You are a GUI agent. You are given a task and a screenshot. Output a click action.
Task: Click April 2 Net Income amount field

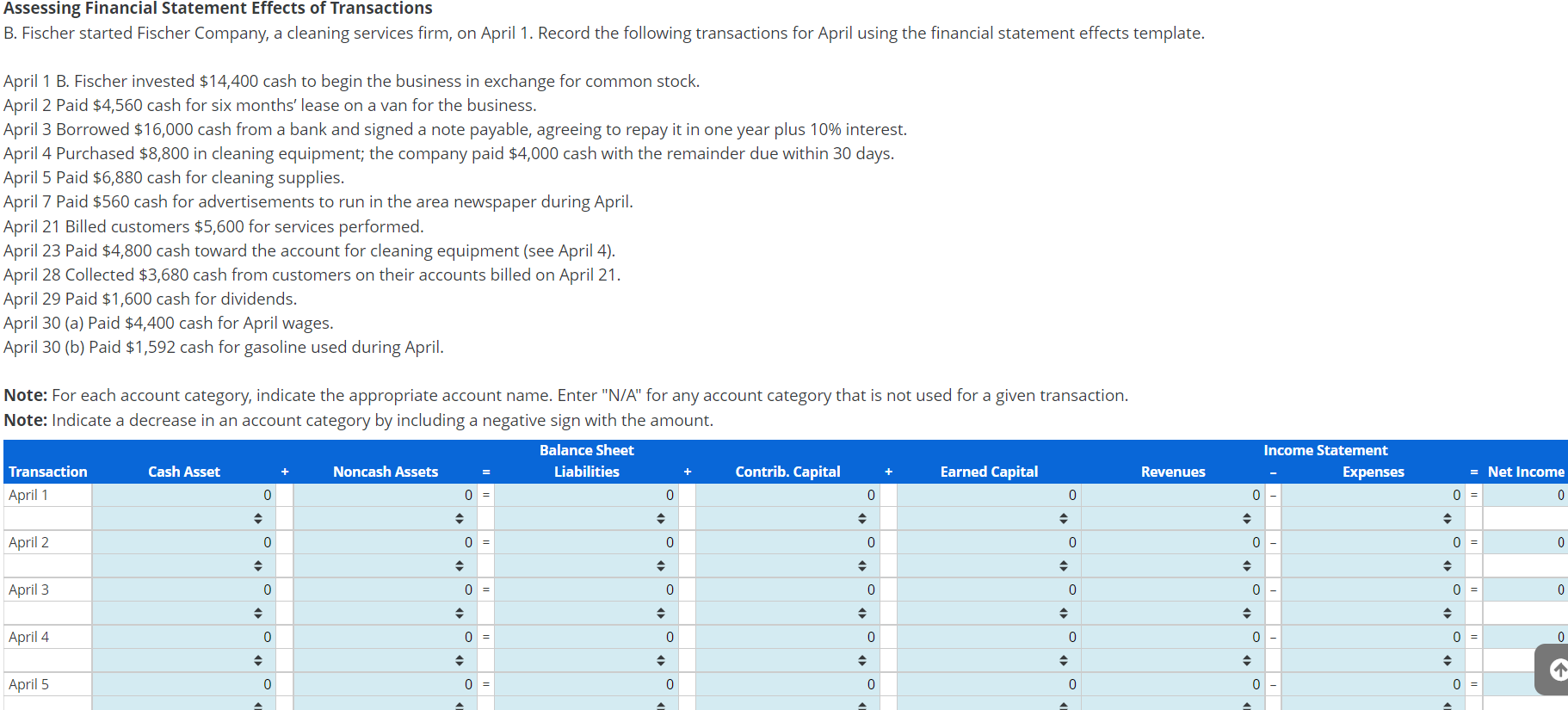coord(1526,542)
